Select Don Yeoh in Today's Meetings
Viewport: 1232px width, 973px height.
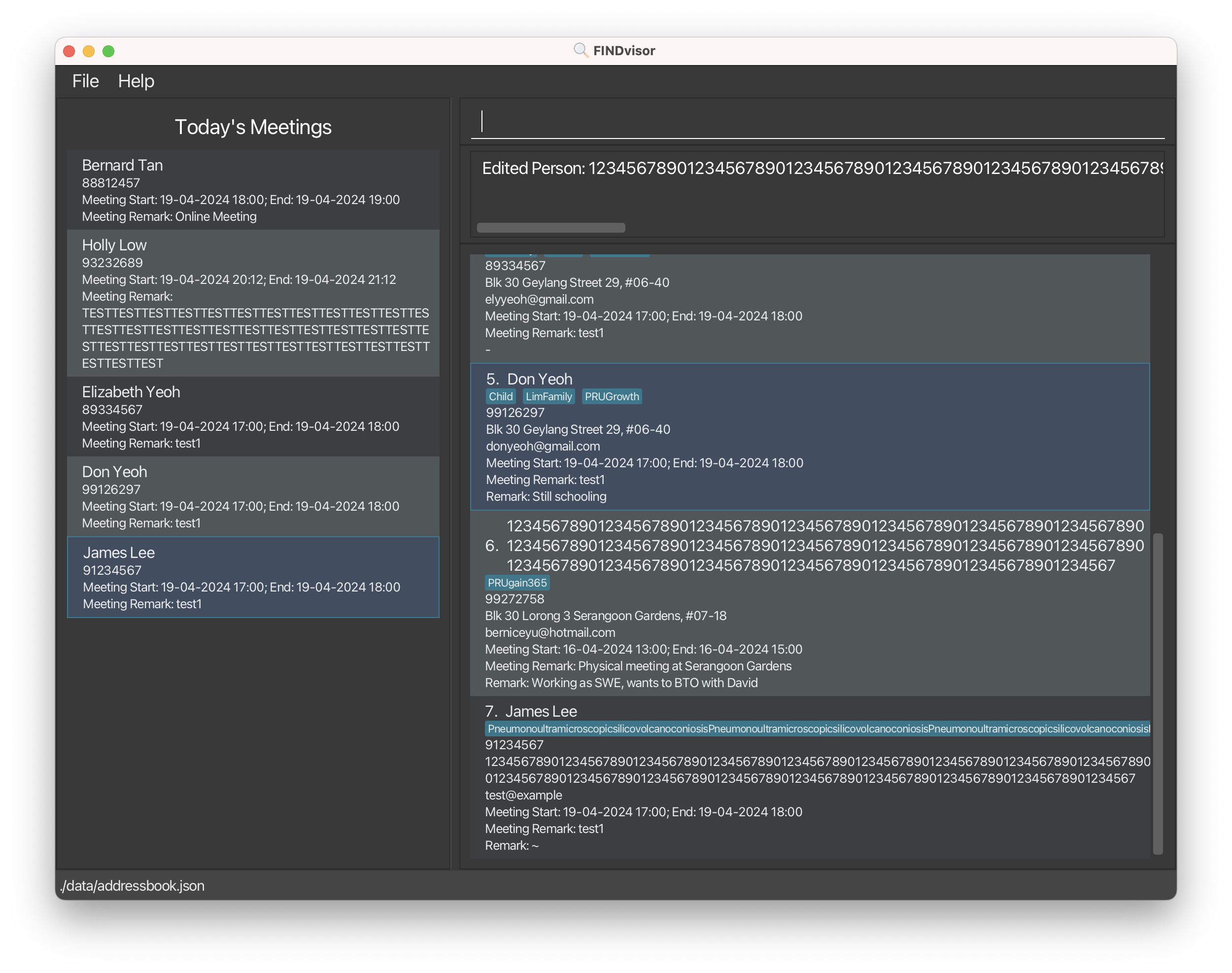click(x=253, y=496)
